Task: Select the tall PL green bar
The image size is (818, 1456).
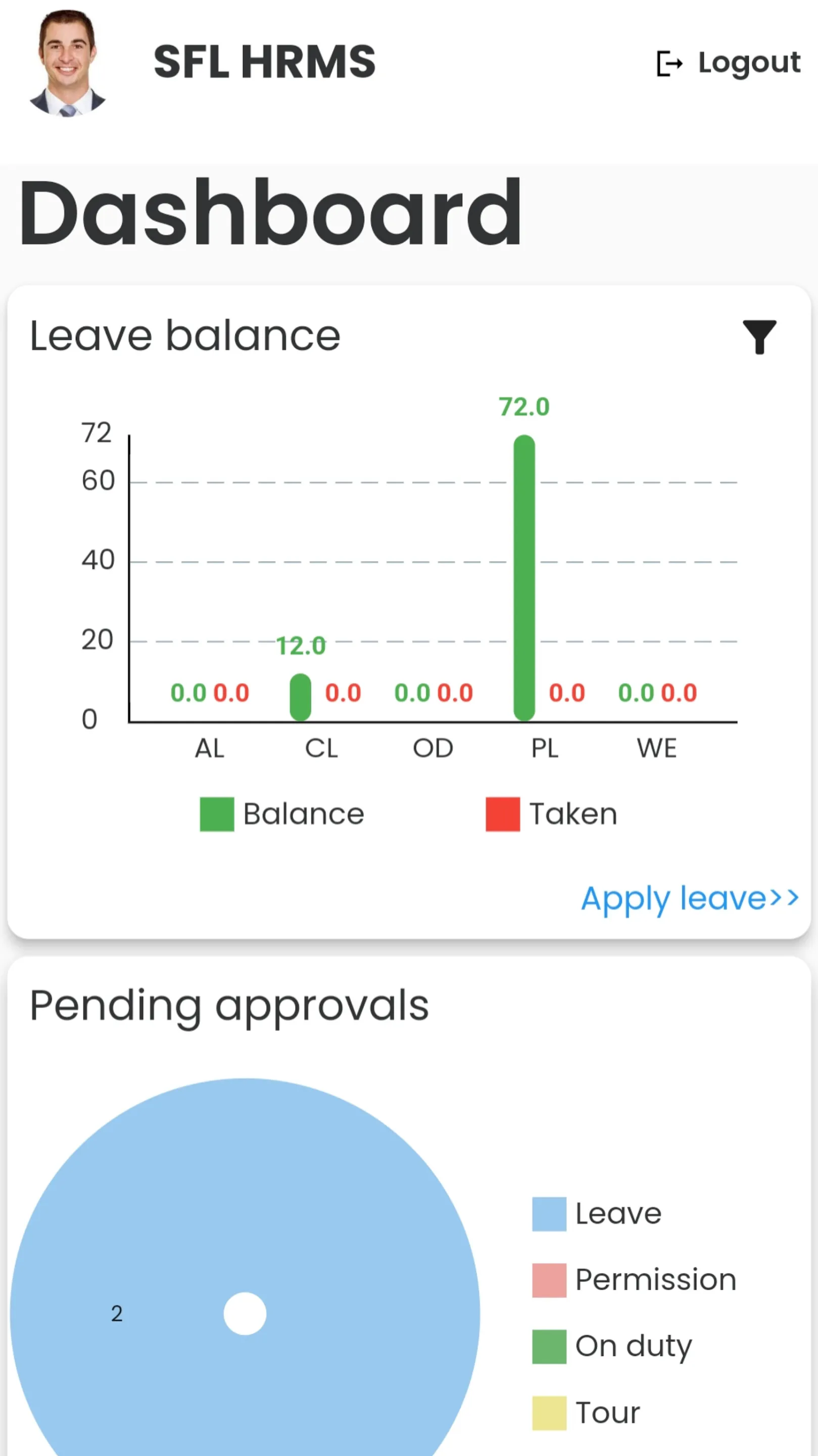Action: 524,576
